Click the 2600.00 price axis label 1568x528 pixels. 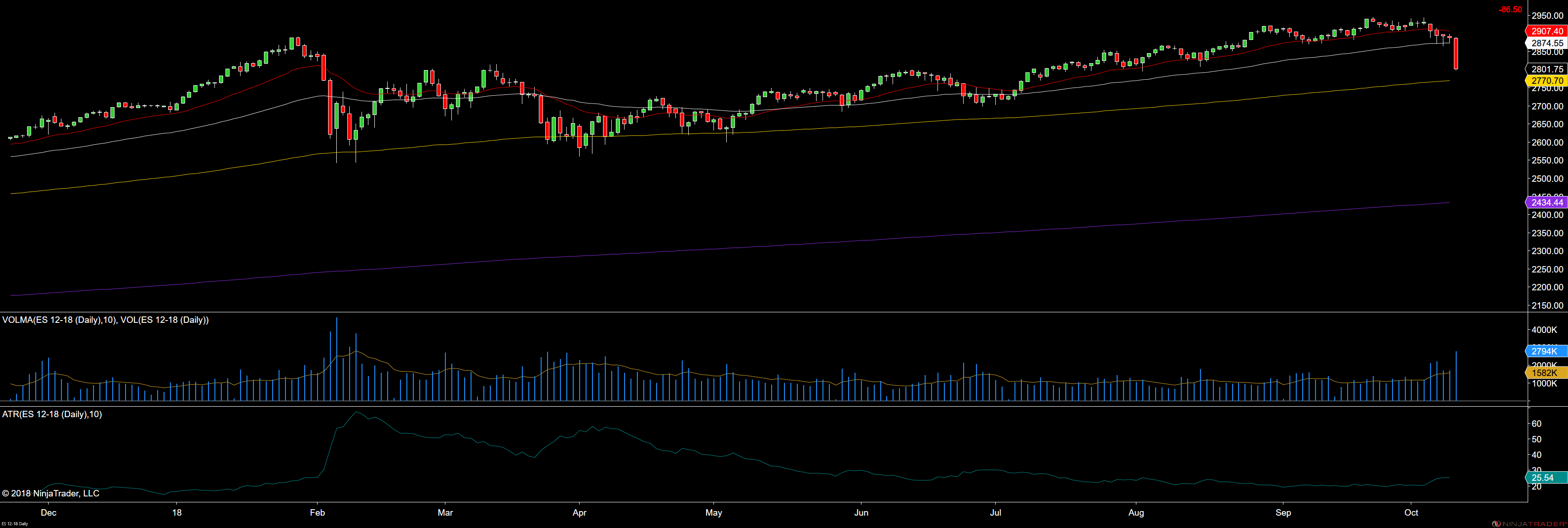coord(1547,142)
